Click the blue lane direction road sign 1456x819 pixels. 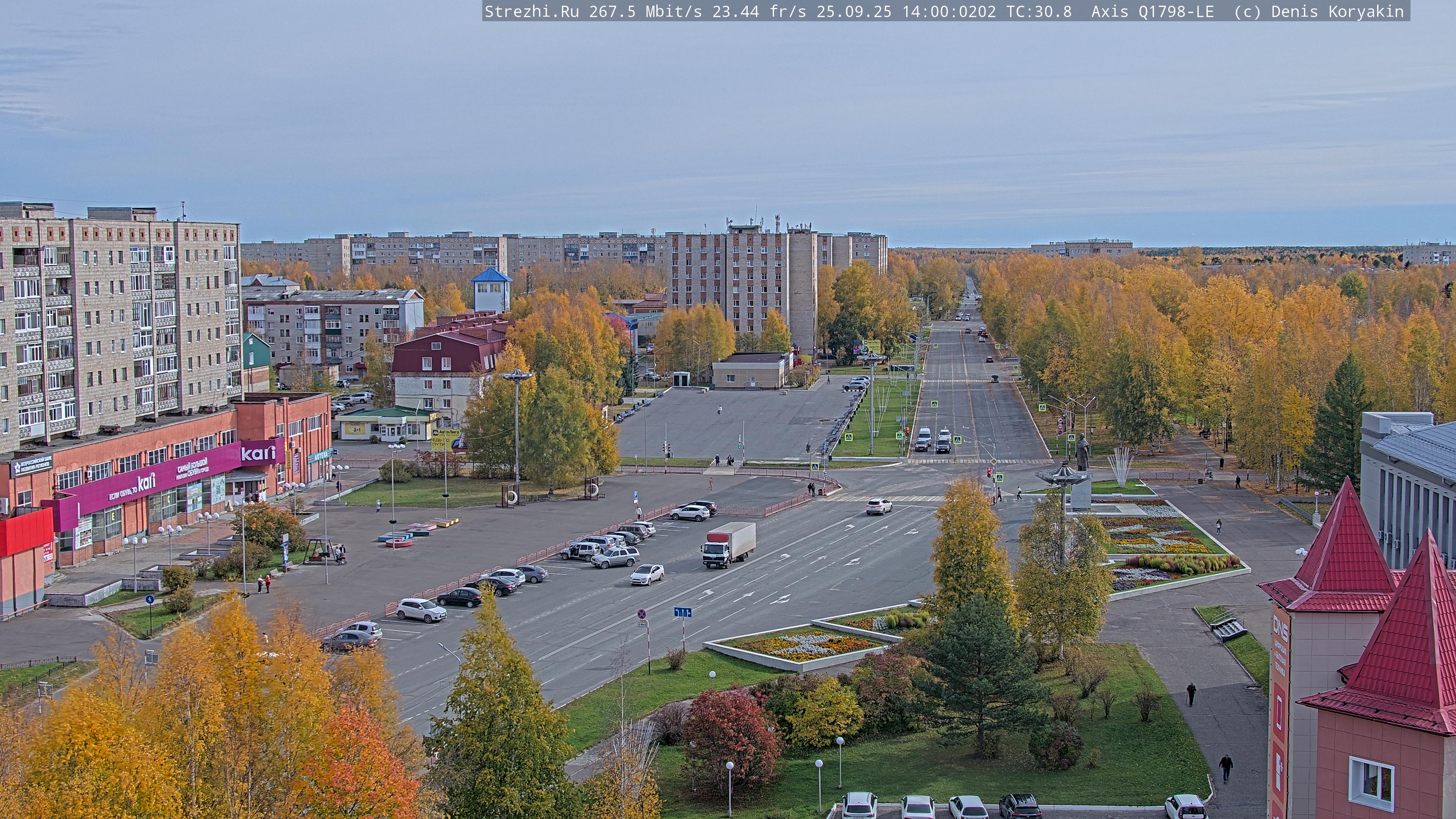click(682, 612)
